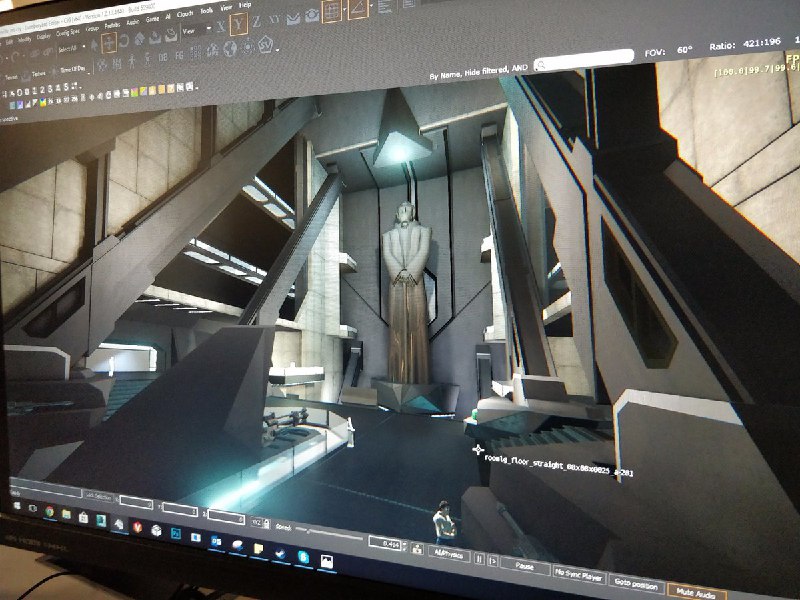Image resolution: width=800 pixels, height=600 pixels.
Task: Open Chrome from the taskbar
Action: click(x=49, y=511)
